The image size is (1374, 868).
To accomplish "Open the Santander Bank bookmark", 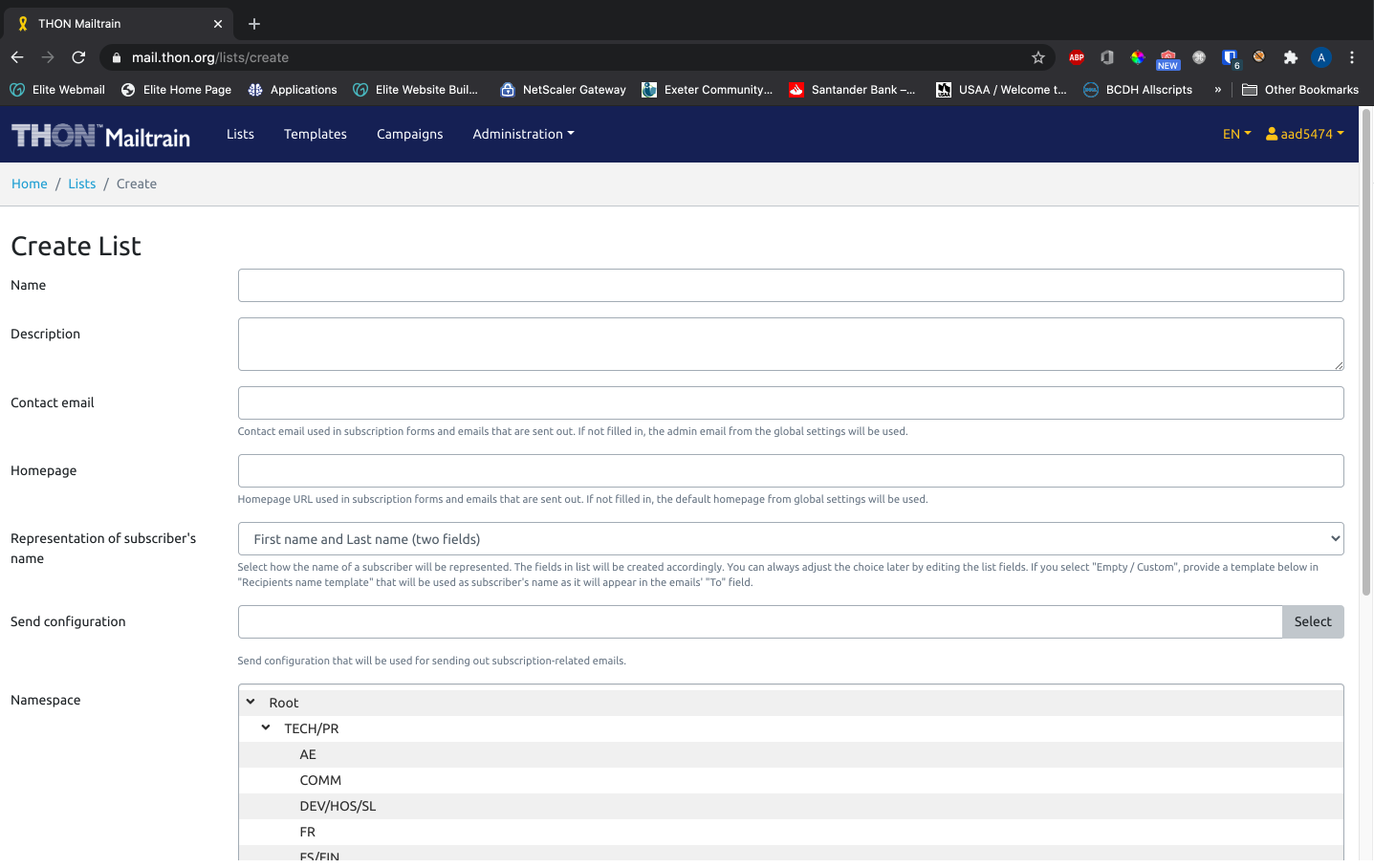I will tap(852, 90).
